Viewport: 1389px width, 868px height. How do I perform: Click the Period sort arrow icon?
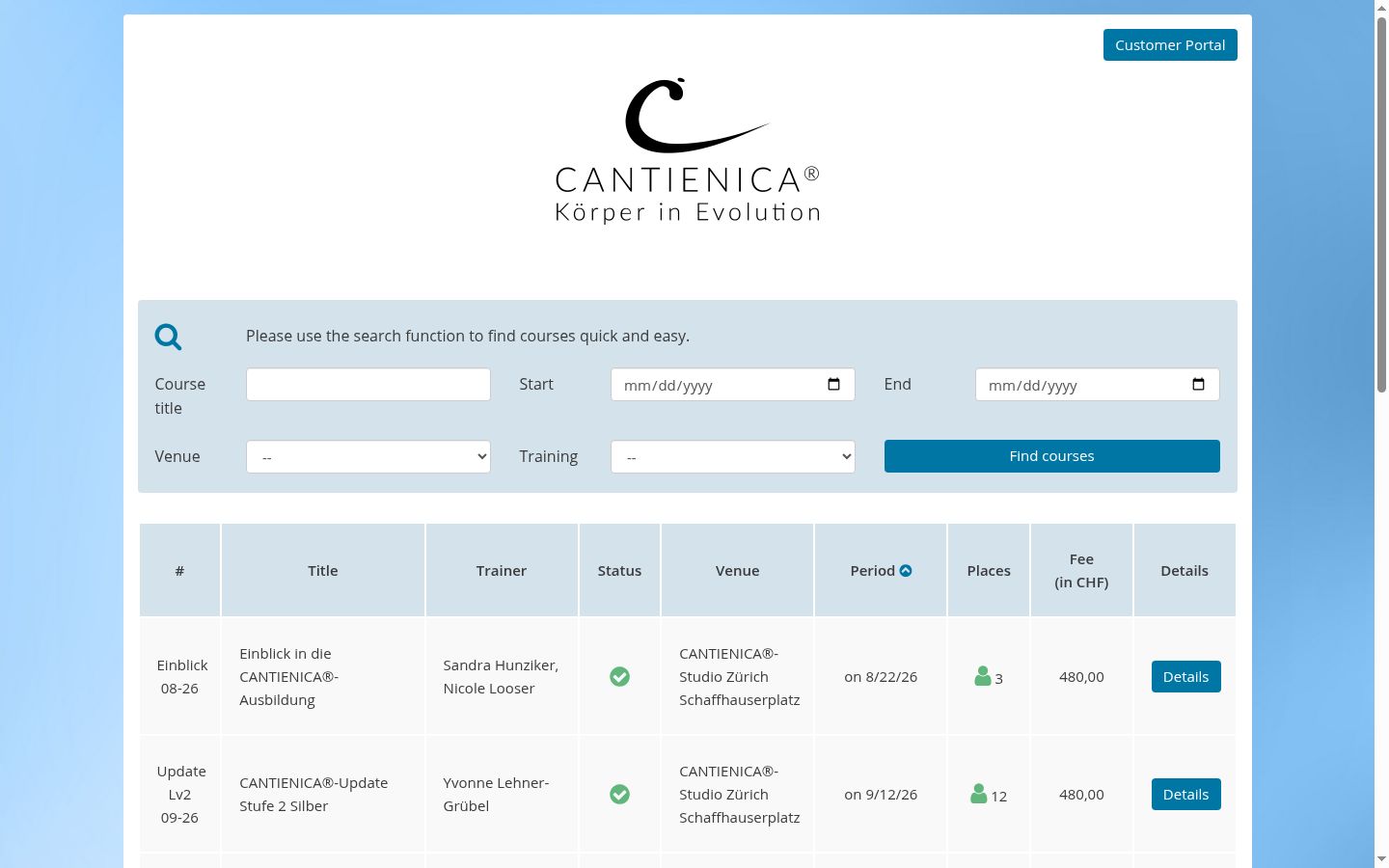click(x=906, y=571)
